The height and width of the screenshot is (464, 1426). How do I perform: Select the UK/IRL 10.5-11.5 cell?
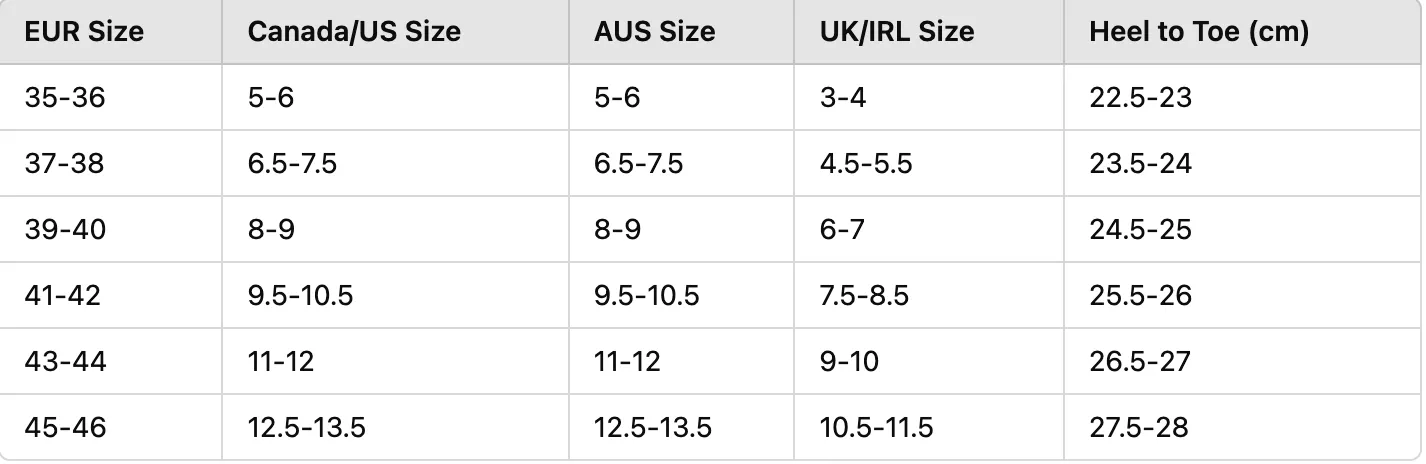pos(930,428)
